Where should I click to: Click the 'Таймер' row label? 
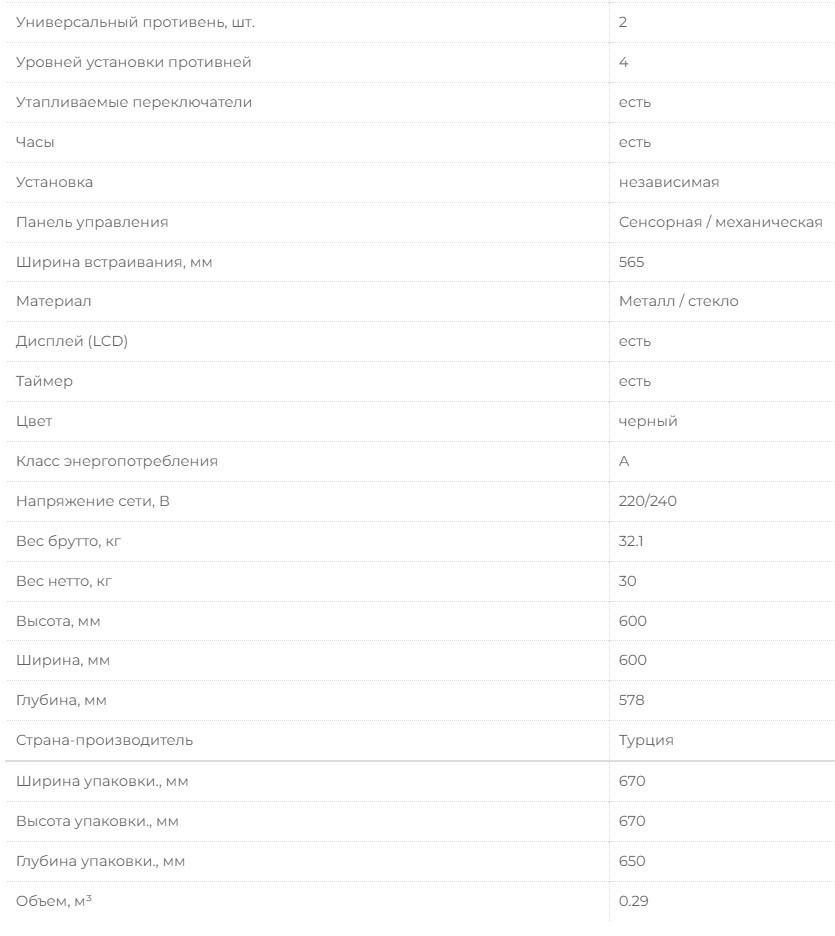44,381
